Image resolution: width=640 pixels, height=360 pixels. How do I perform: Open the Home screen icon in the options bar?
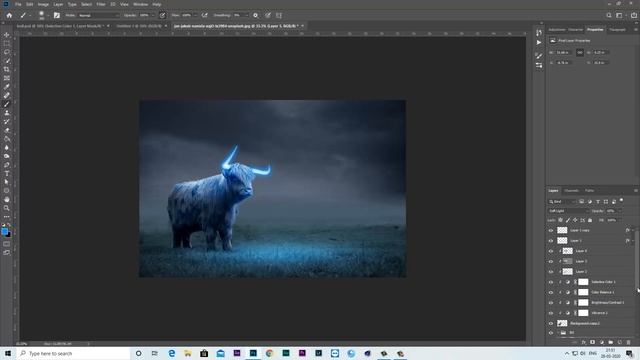point(9,16)
